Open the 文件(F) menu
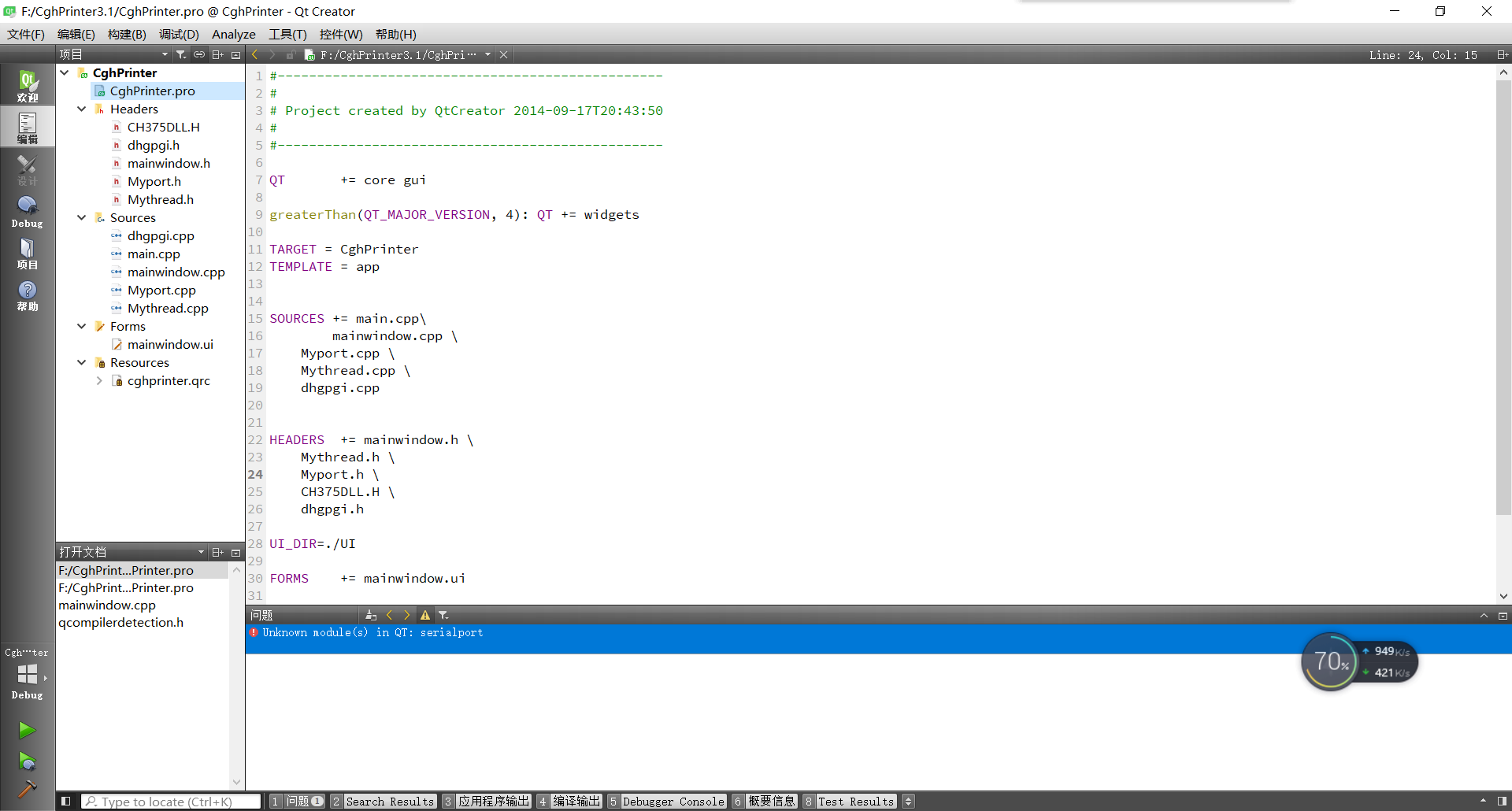 coord(26,34)
